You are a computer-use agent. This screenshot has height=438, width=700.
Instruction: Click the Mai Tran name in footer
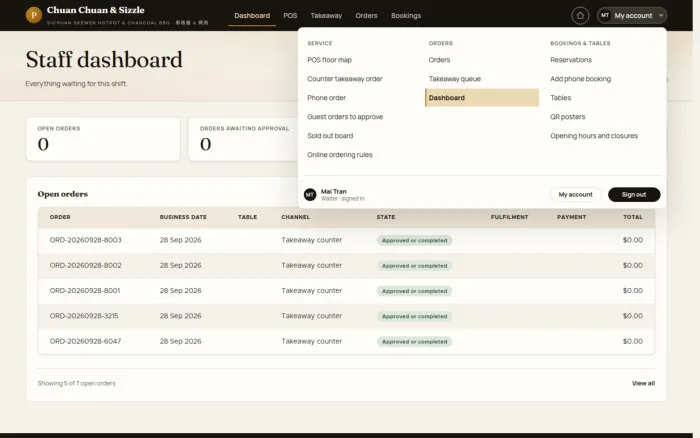pyautogui.click(x=333, y=192)
